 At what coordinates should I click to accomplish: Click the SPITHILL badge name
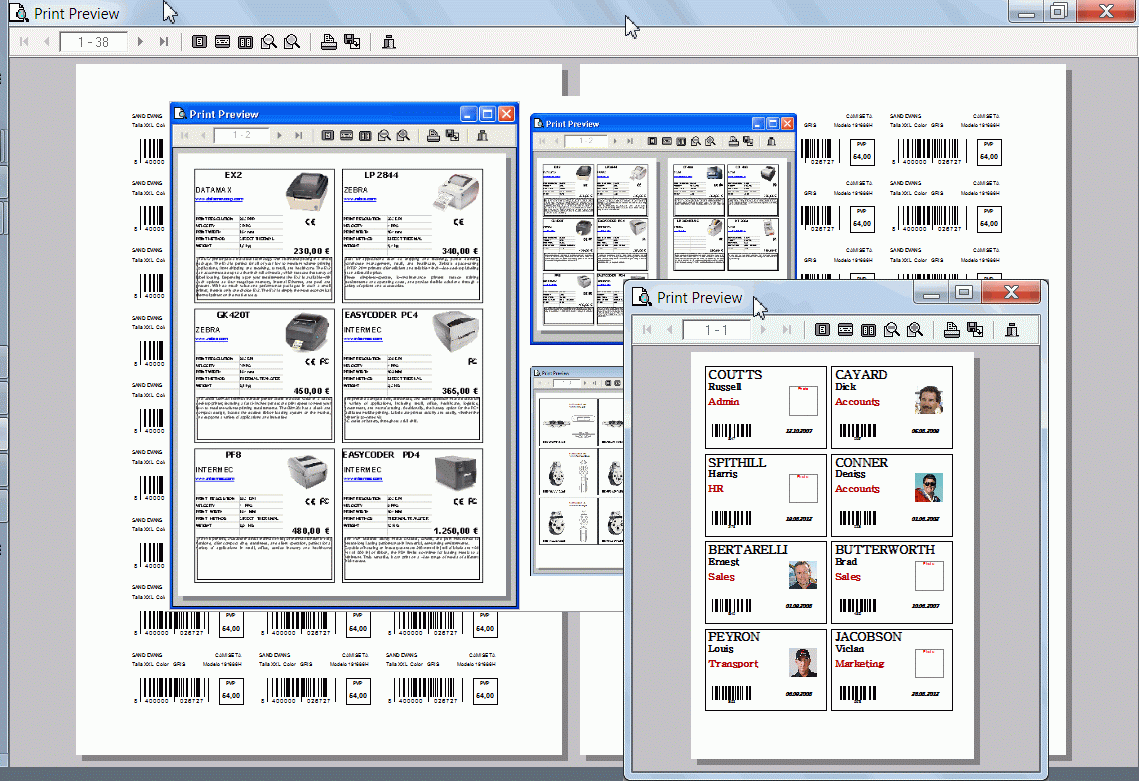pyautogui.click(x=737, y=463)
